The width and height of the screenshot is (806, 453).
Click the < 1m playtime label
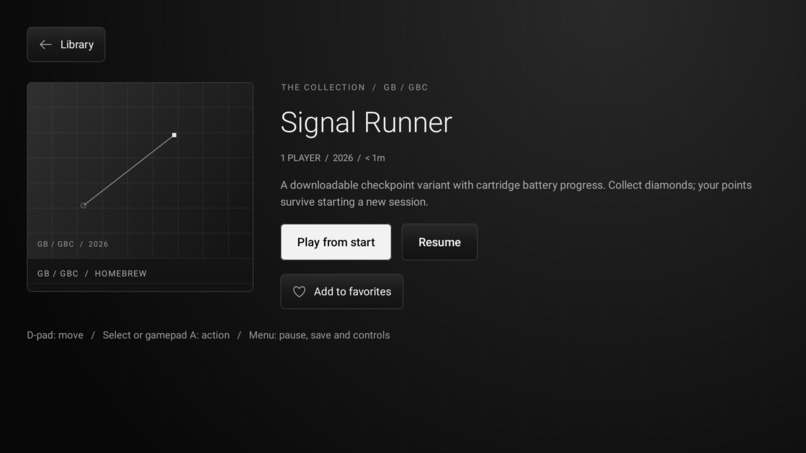click(x=375, y=158)
